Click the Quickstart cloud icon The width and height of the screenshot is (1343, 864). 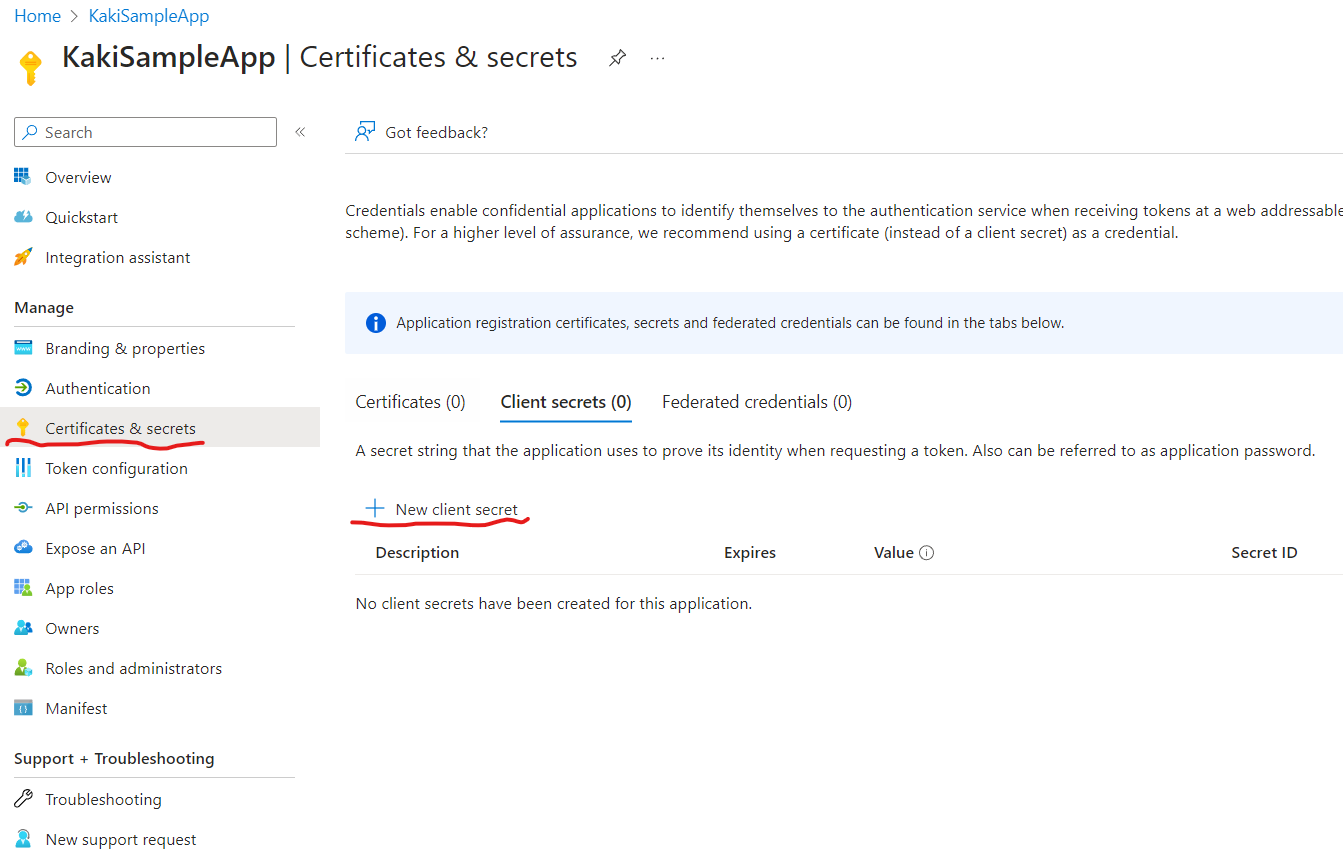point(23,217)
